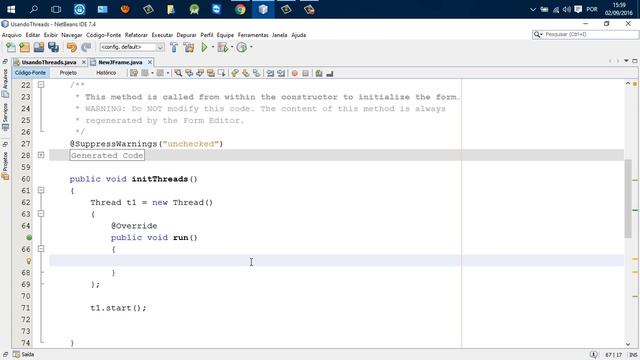
Task: Click the Open Project toolbar icon
Action: click(x=39, y=47)
